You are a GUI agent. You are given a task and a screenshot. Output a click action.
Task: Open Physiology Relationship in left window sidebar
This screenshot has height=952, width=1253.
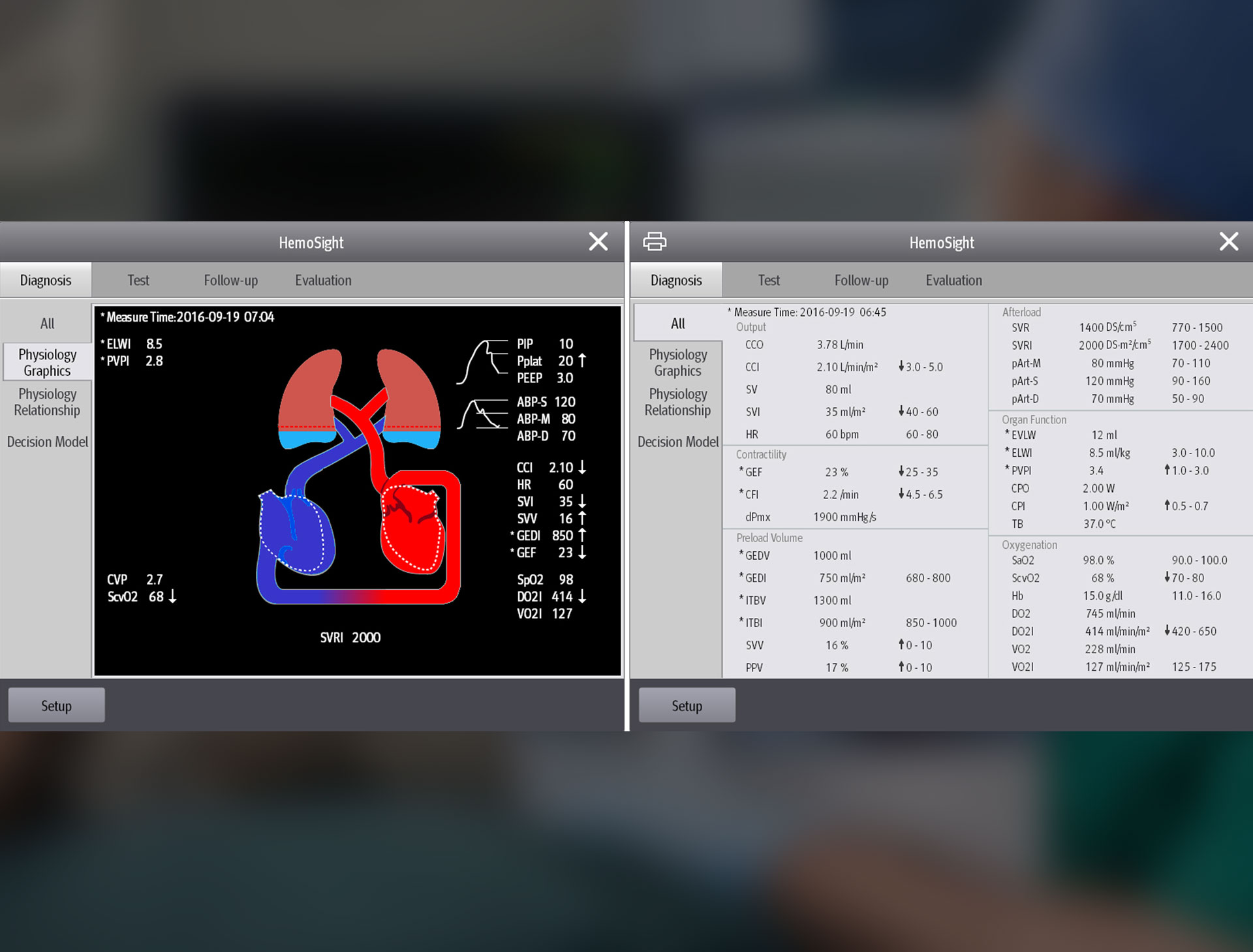[x=47, y=402]
